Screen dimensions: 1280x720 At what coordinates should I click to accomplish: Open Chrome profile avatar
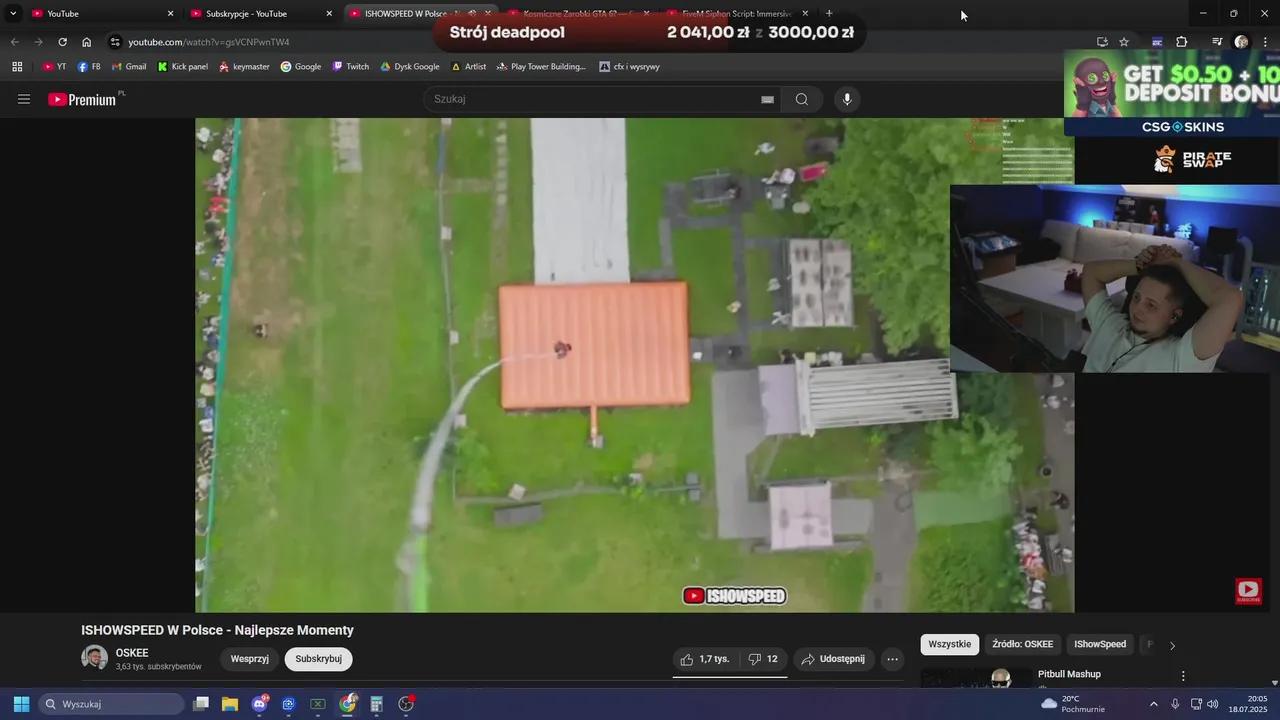(1241, 42)
